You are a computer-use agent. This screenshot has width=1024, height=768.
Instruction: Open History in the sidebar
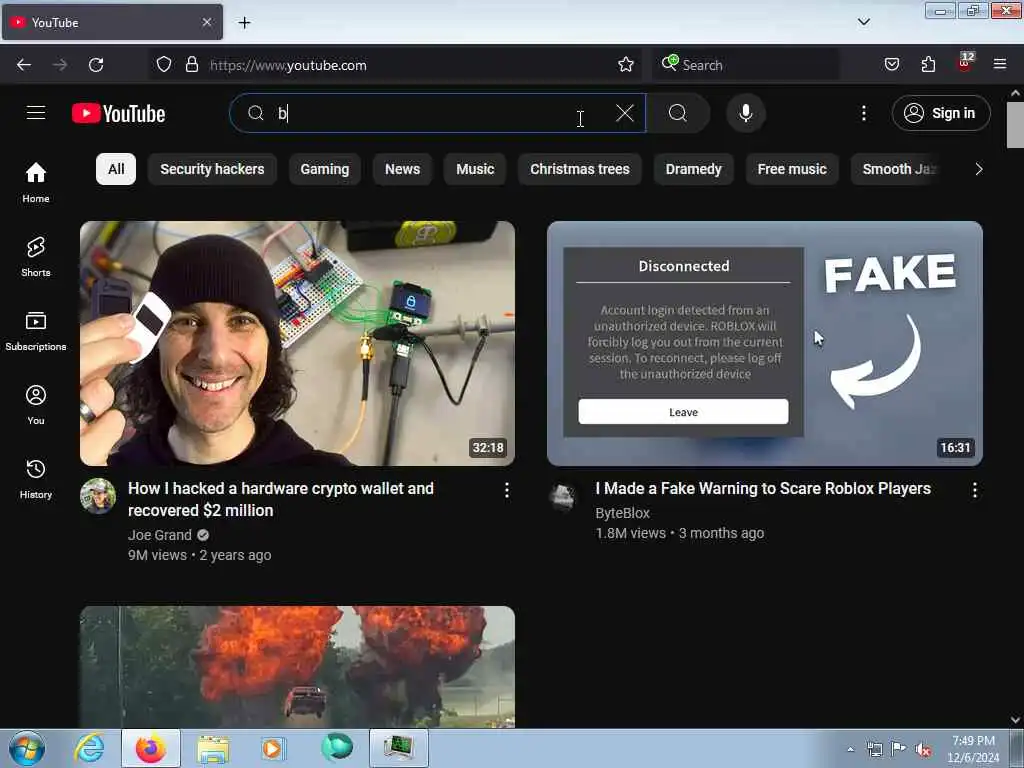click(36, 479)
